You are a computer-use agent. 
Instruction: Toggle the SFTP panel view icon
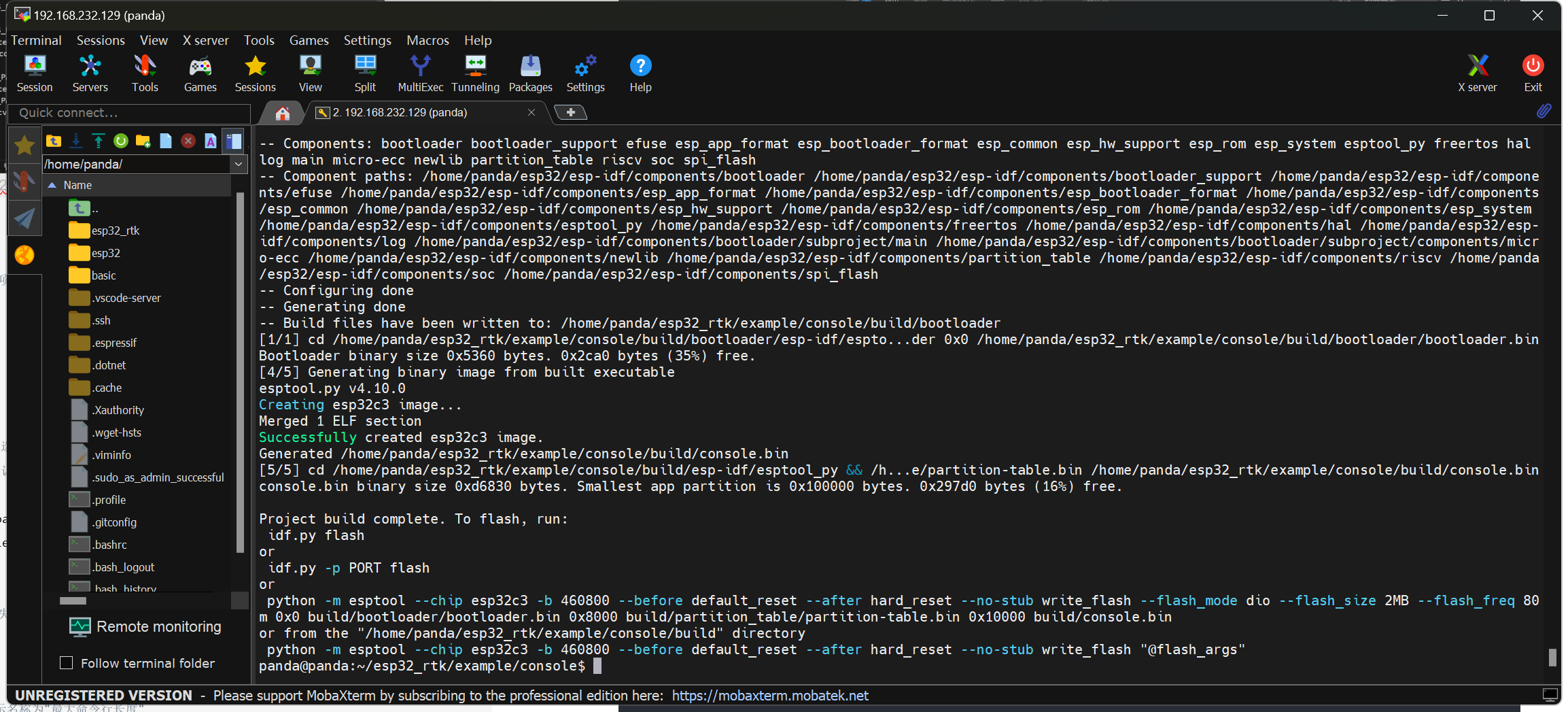pos(233,141)
